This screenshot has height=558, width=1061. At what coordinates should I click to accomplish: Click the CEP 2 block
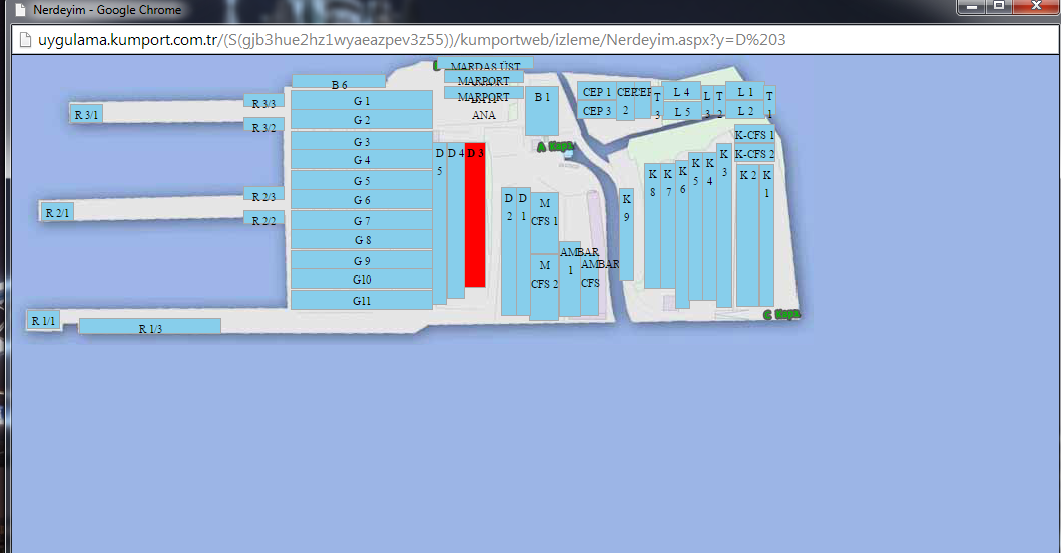point(625,101)
